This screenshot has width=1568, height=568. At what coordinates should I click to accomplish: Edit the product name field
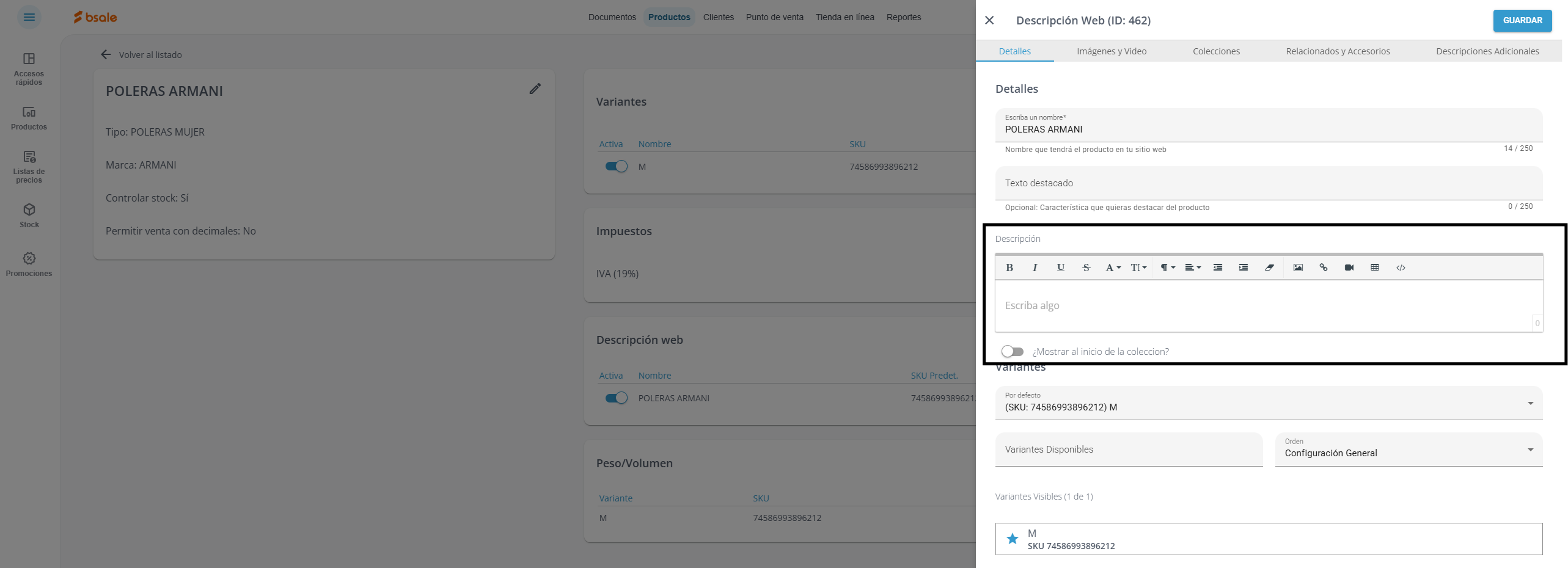(1269, 125)
